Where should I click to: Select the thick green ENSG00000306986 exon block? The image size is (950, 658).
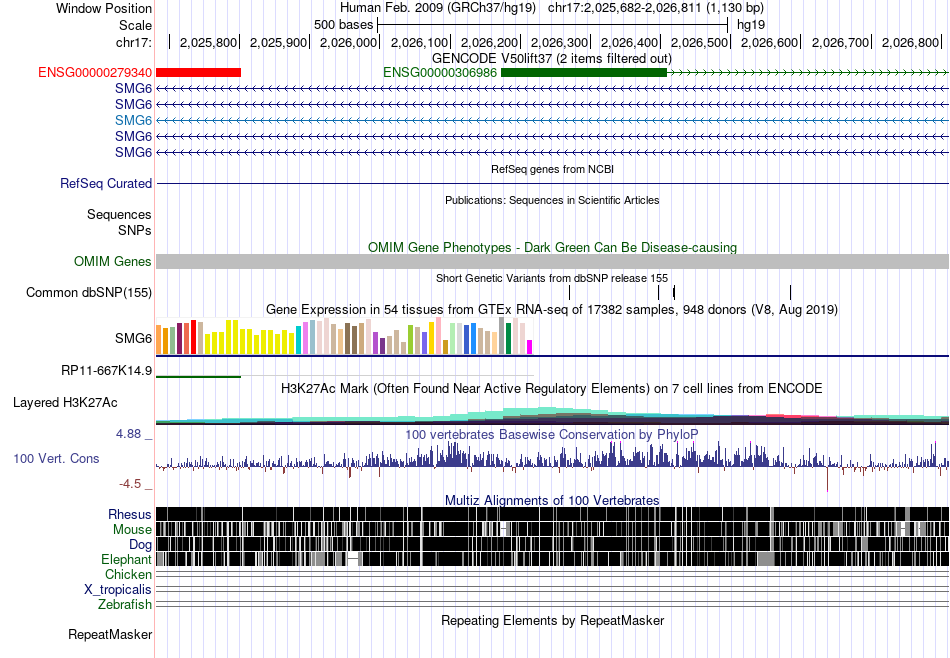click(x=583, y=73)
